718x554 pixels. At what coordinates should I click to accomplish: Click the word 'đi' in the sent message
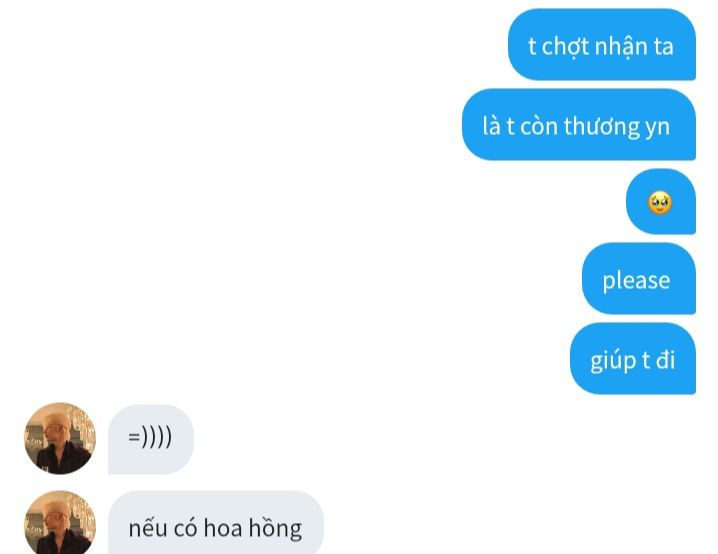pyautogui.click(x=666, y=359)
